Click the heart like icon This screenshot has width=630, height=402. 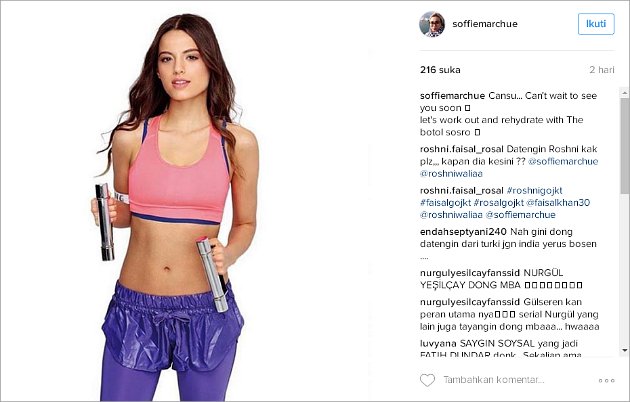pos(427,380)
